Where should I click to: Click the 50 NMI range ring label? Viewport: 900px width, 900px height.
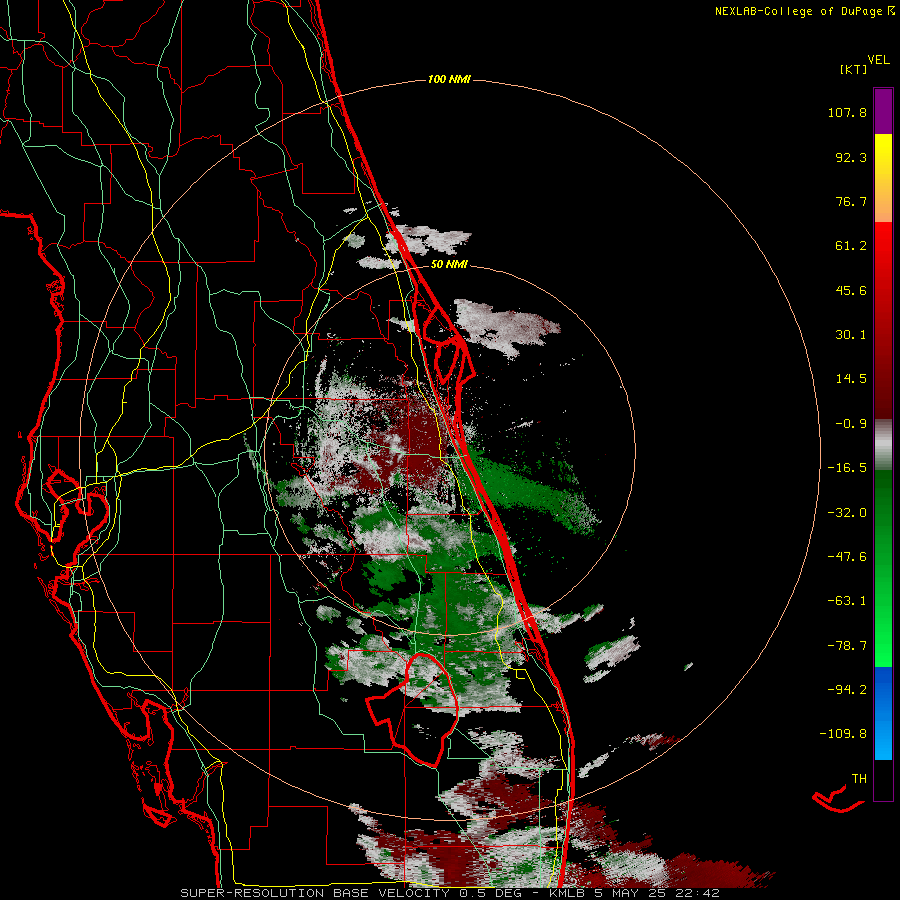pos(449,265)
